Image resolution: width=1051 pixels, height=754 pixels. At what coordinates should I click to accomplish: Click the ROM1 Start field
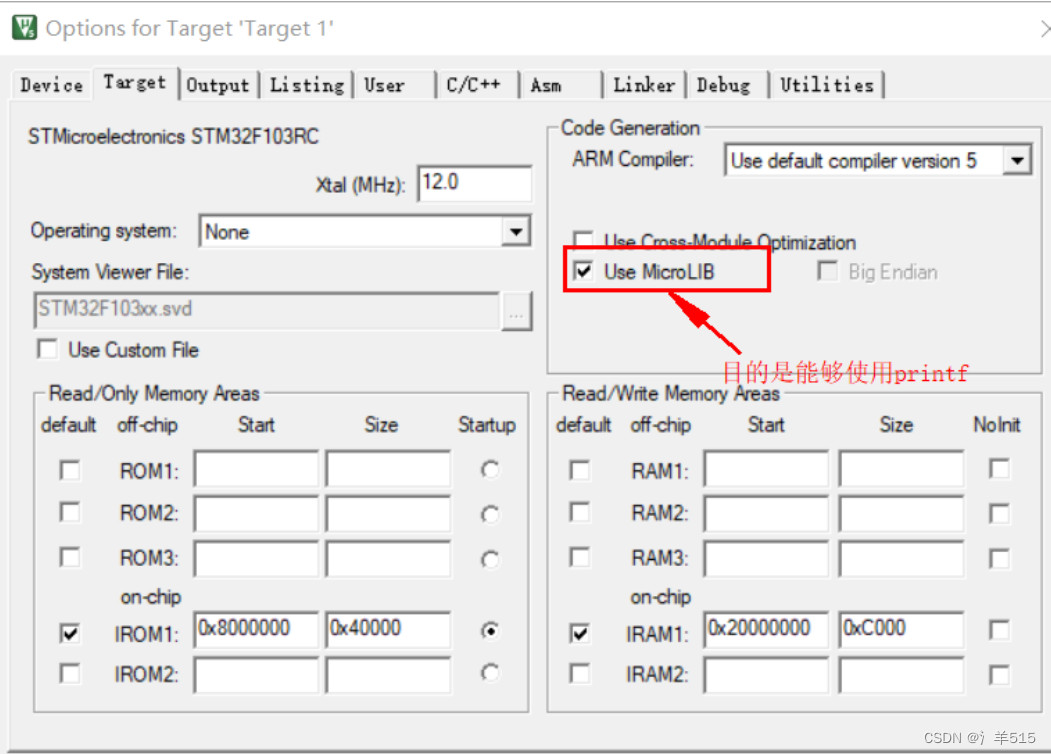[256, 468]
